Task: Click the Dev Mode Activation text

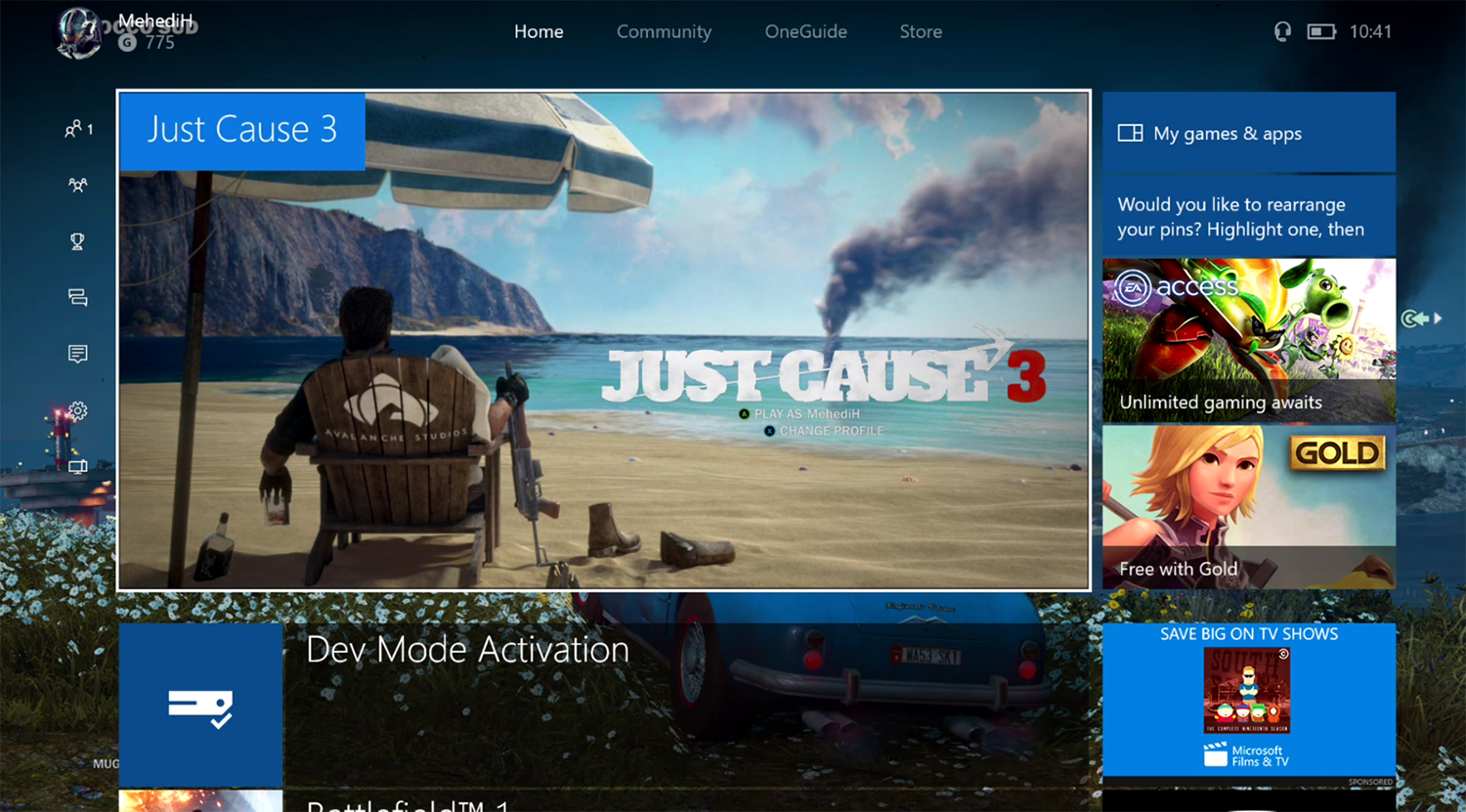Action: (x=467, y=650)
